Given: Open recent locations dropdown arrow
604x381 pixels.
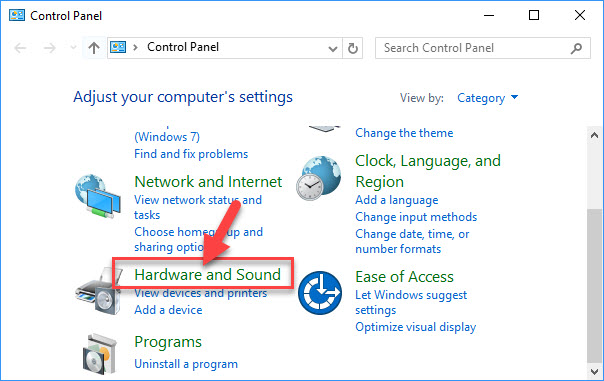Looking at the screenshot, I should pyautogui.click(x=73, y=48).
